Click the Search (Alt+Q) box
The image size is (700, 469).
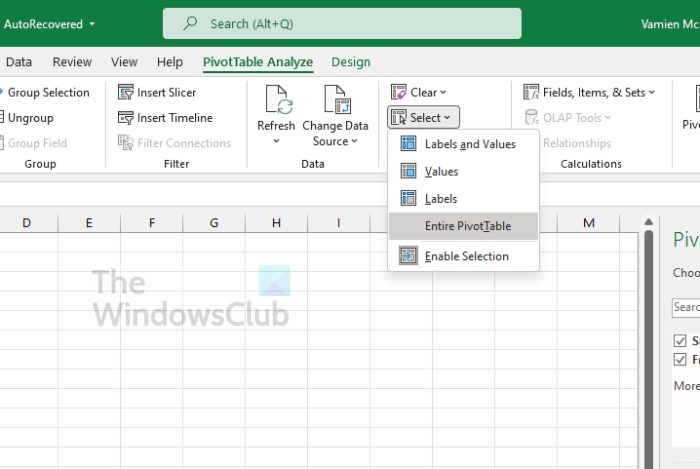pyautogui.click(x=342, y=23)
